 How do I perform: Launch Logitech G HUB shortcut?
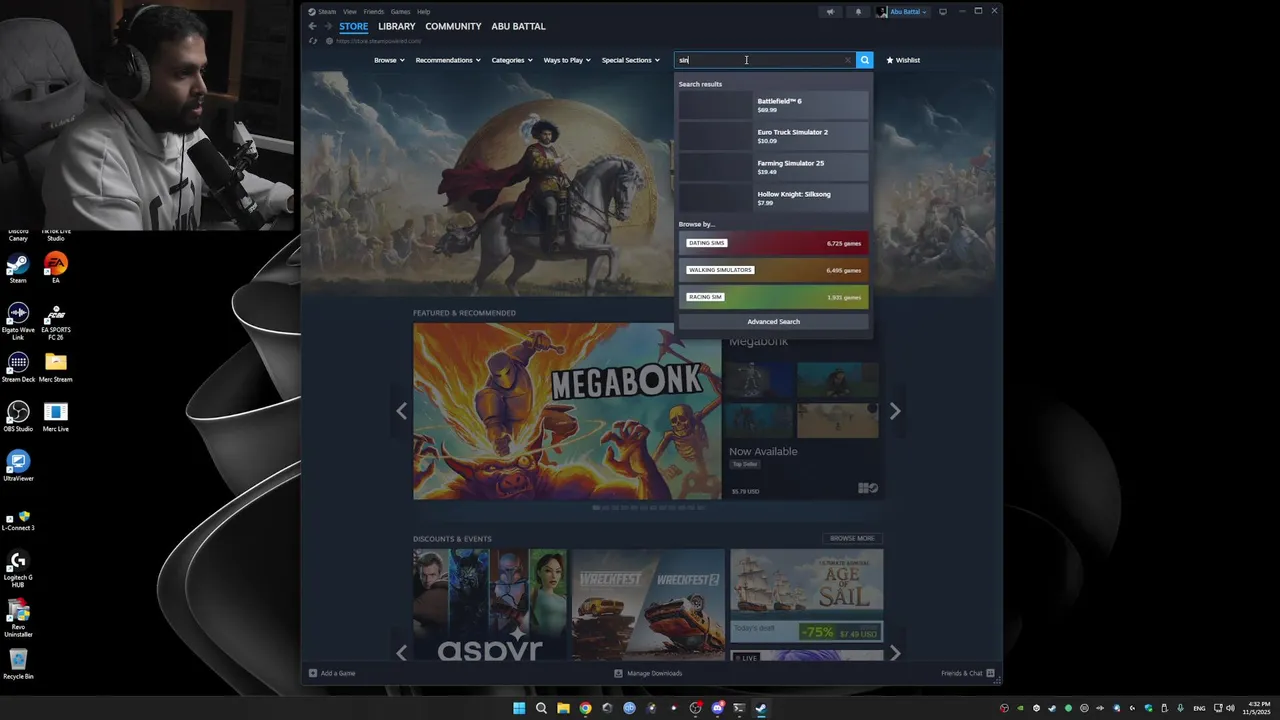pos(18,569)
